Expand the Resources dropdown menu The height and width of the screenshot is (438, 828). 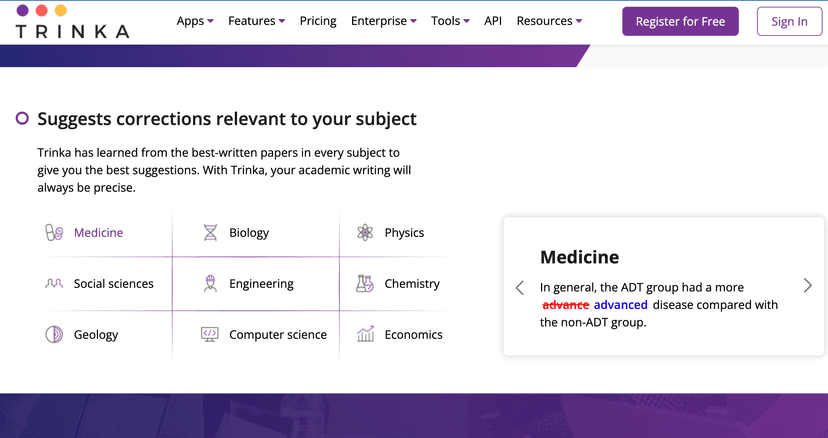549,21
